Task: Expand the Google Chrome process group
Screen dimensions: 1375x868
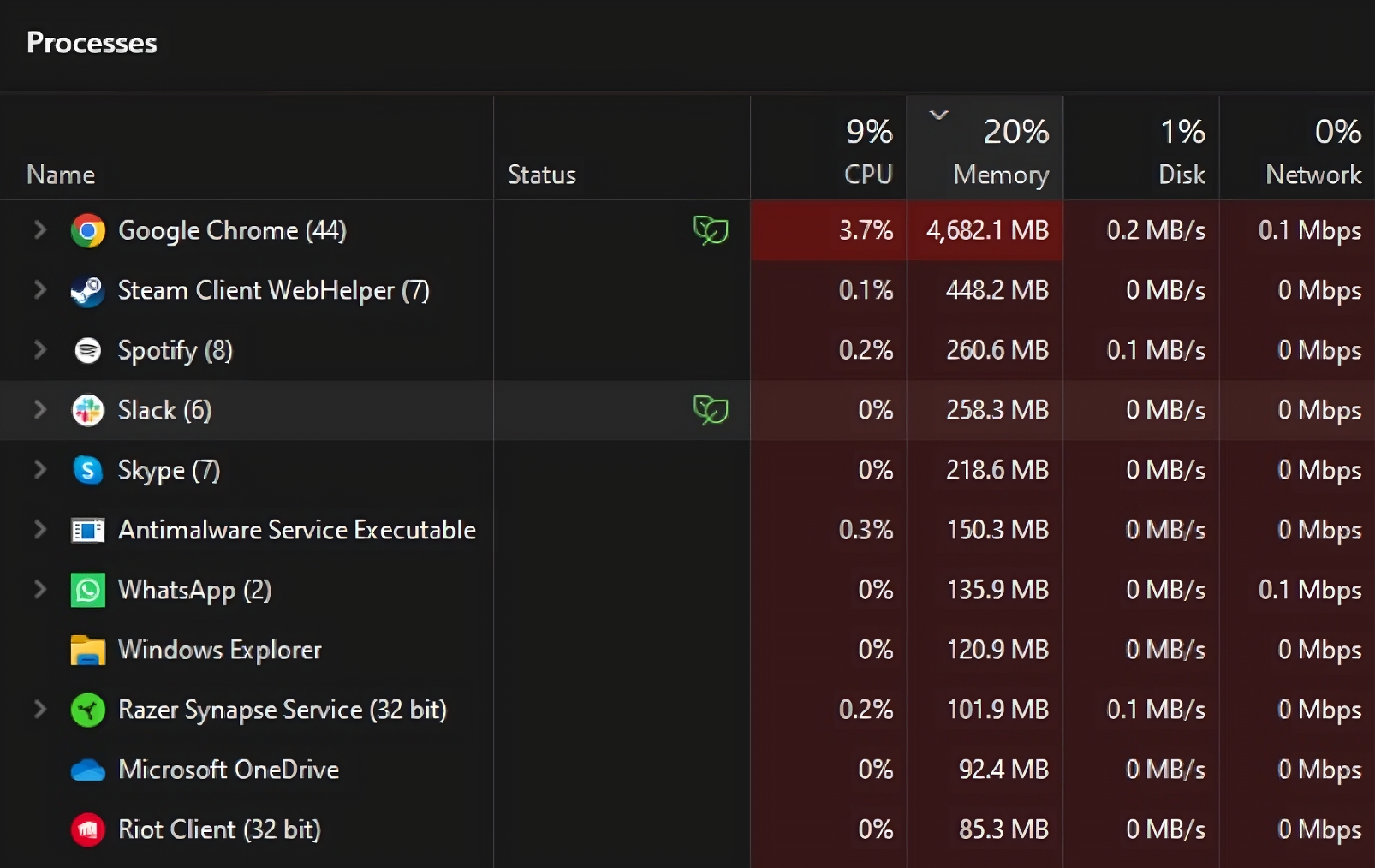Action: (x=39, y=229)
